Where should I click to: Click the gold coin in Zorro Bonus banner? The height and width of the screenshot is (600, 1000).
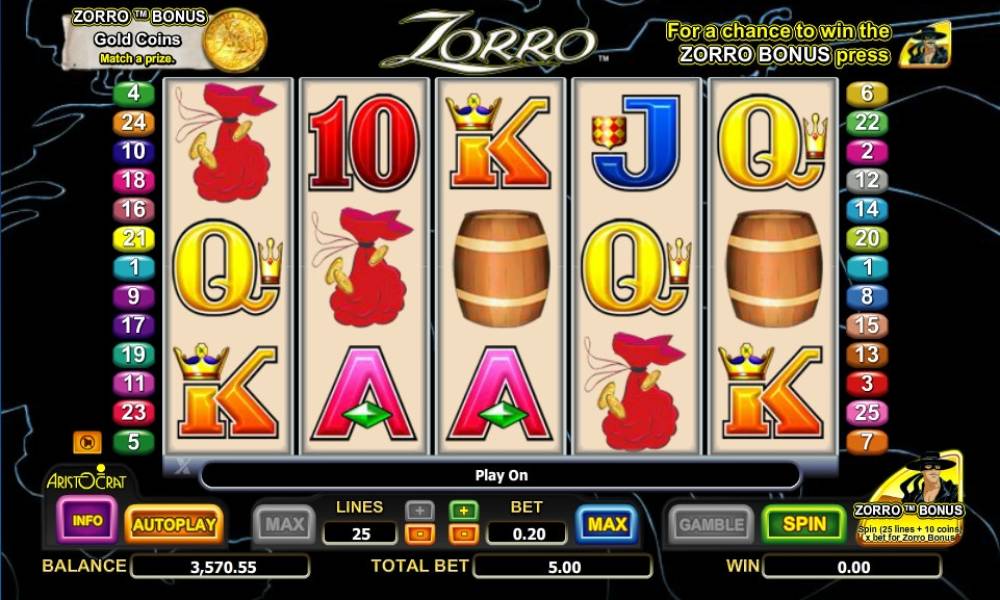pos(235,40)
